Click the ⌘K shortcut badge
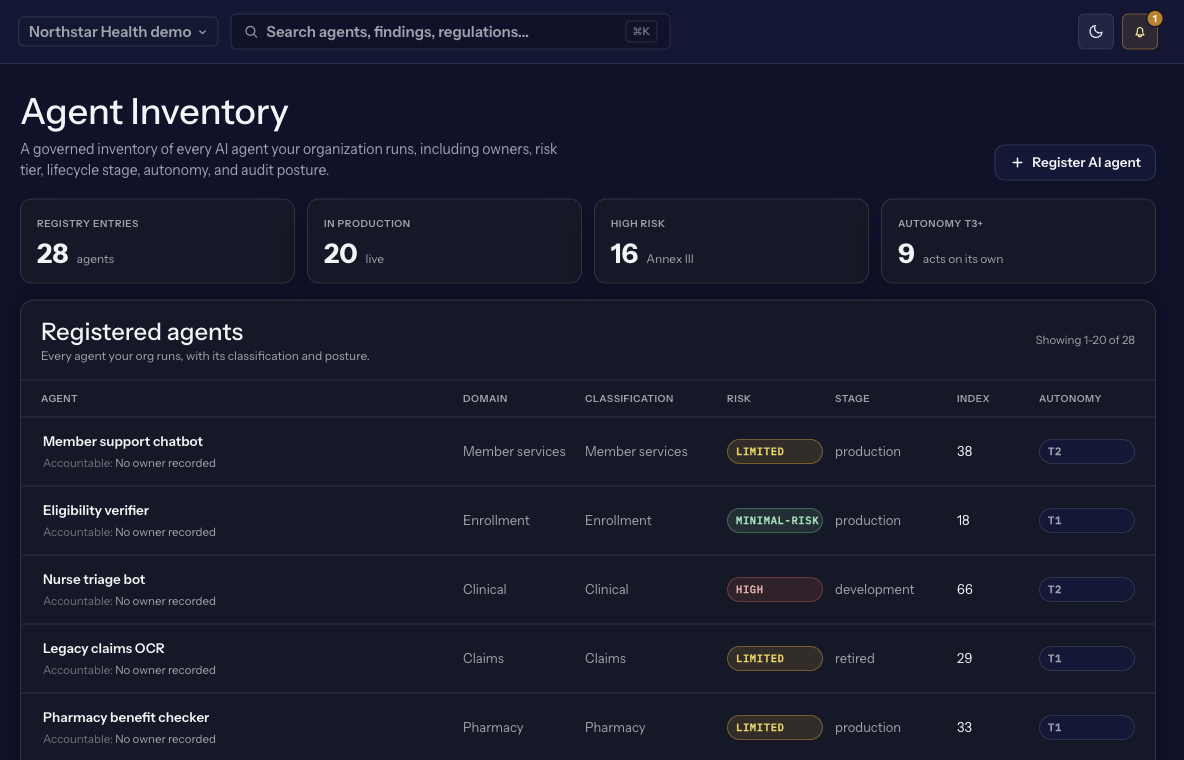1184x760 pixels. (641, 32)
